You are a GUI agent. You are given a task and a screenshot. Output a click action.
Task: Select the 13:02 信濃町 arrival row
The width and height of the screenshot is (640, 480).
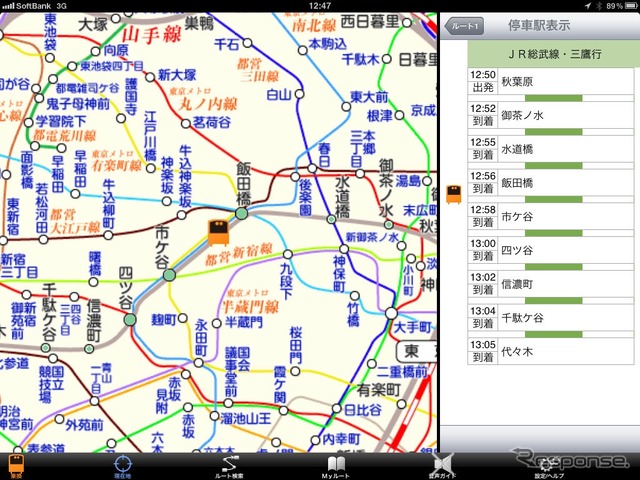point(551,284)
